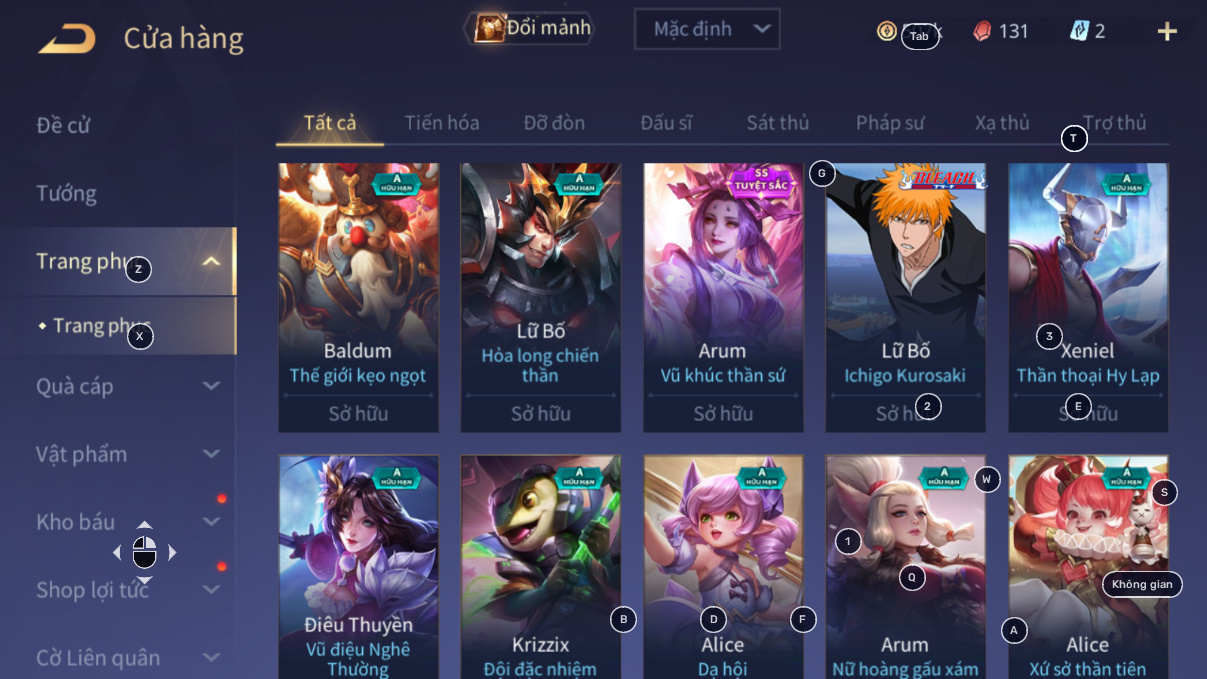Click the plus icon to add currency
The height and width of the screenshot is (679, 1207).
coord(1167,31)
